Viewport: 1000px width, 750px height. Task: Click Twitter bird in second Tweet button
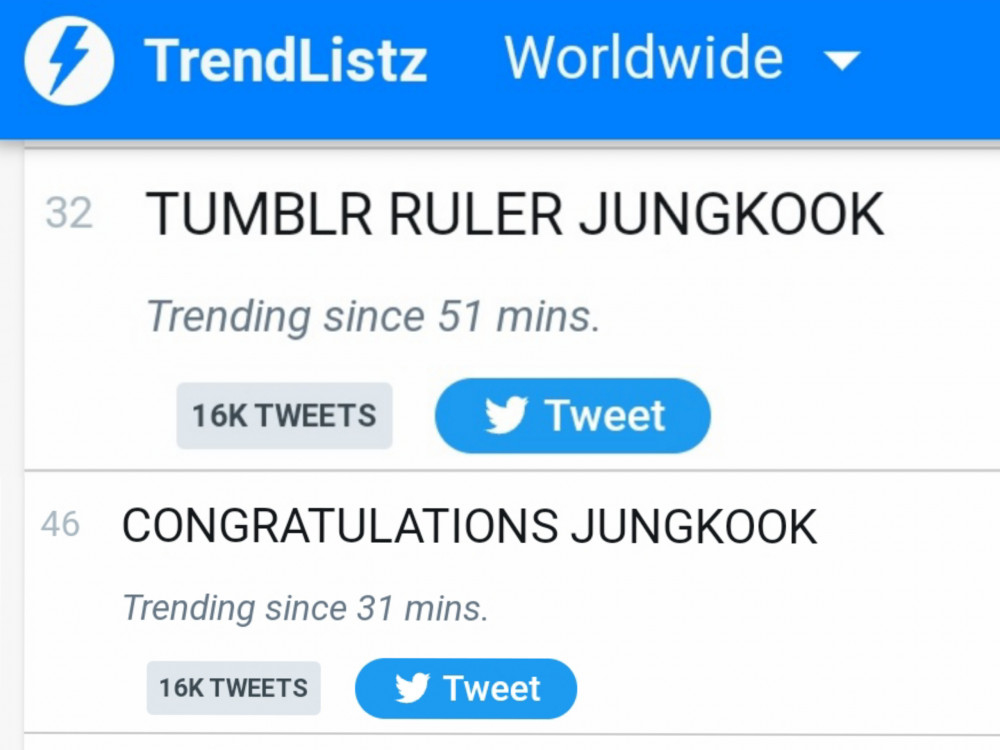pyautogui.click(x=412, y=688)
